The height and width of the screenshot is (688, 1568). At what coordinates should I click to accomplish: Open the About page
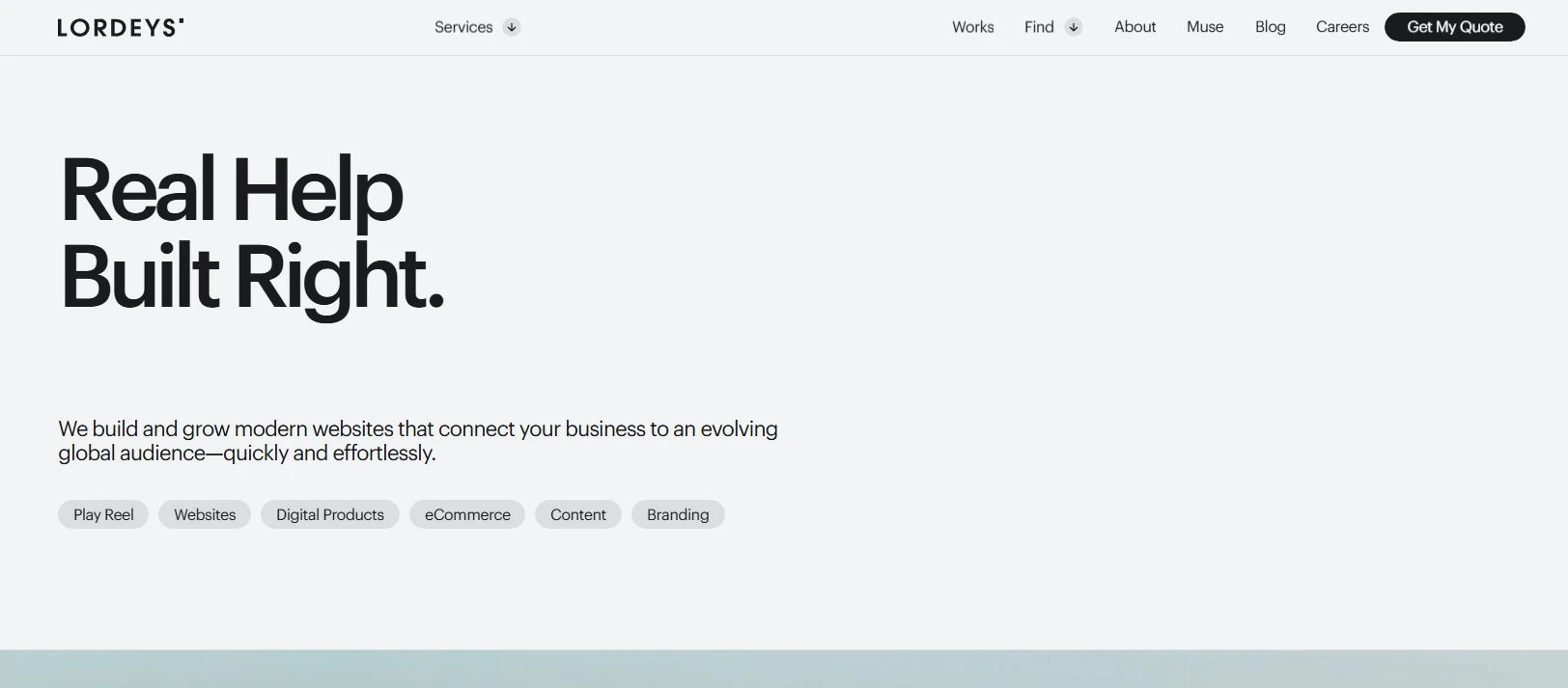point(1134,27)
